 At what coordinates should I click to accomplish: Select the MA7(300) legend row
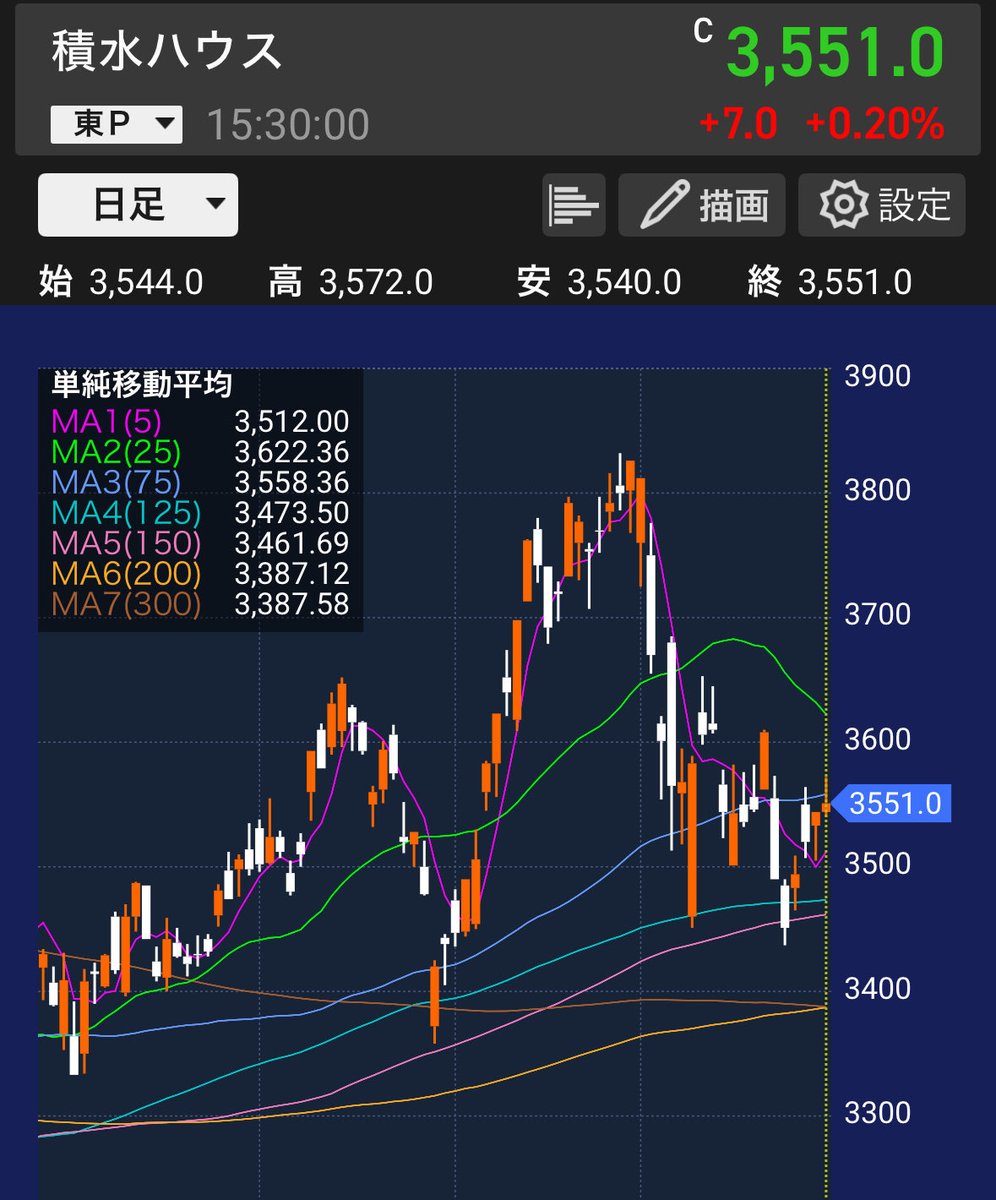199,604
